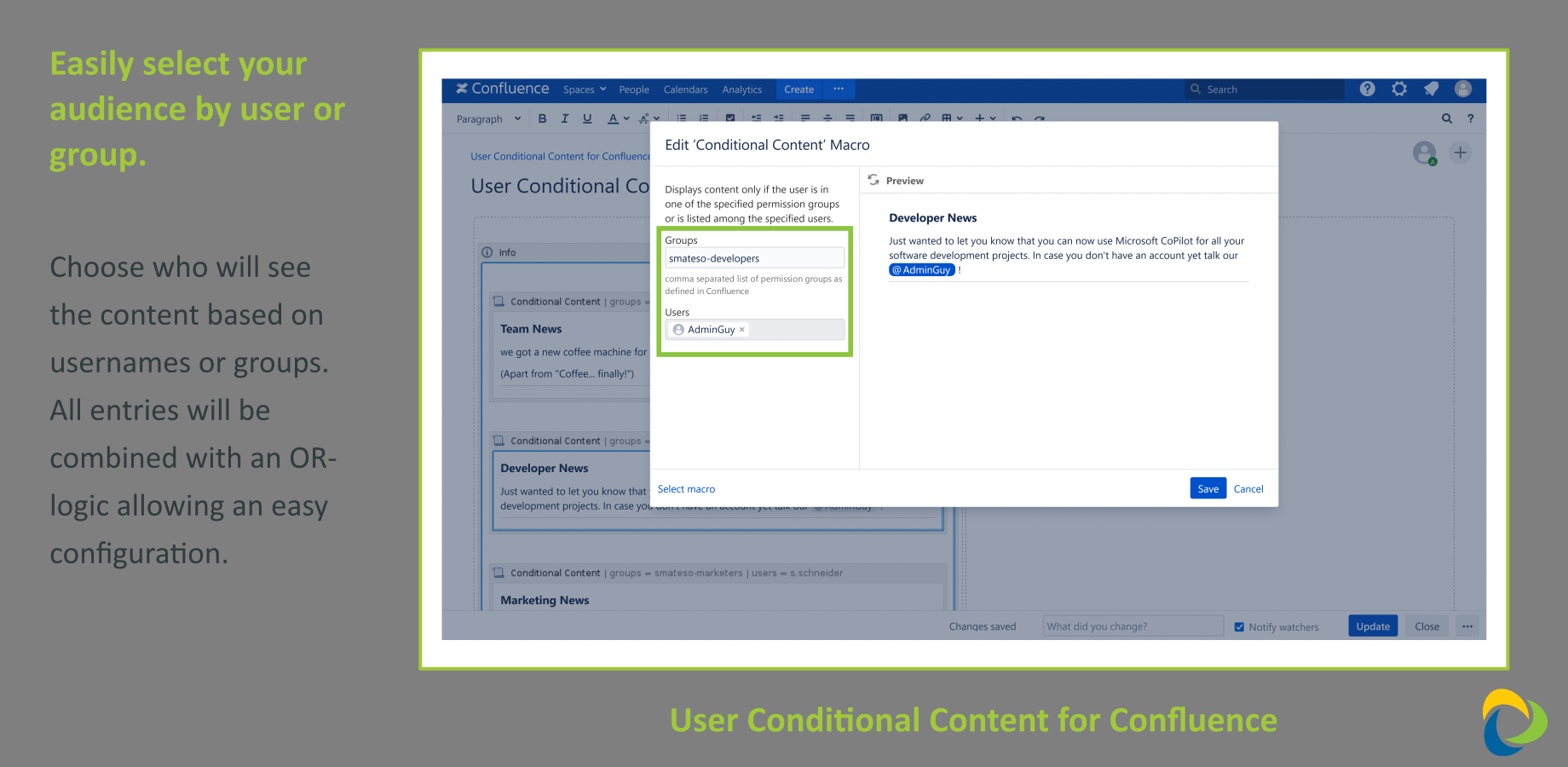Open the table dropdown in toolbar

point(952,118)
